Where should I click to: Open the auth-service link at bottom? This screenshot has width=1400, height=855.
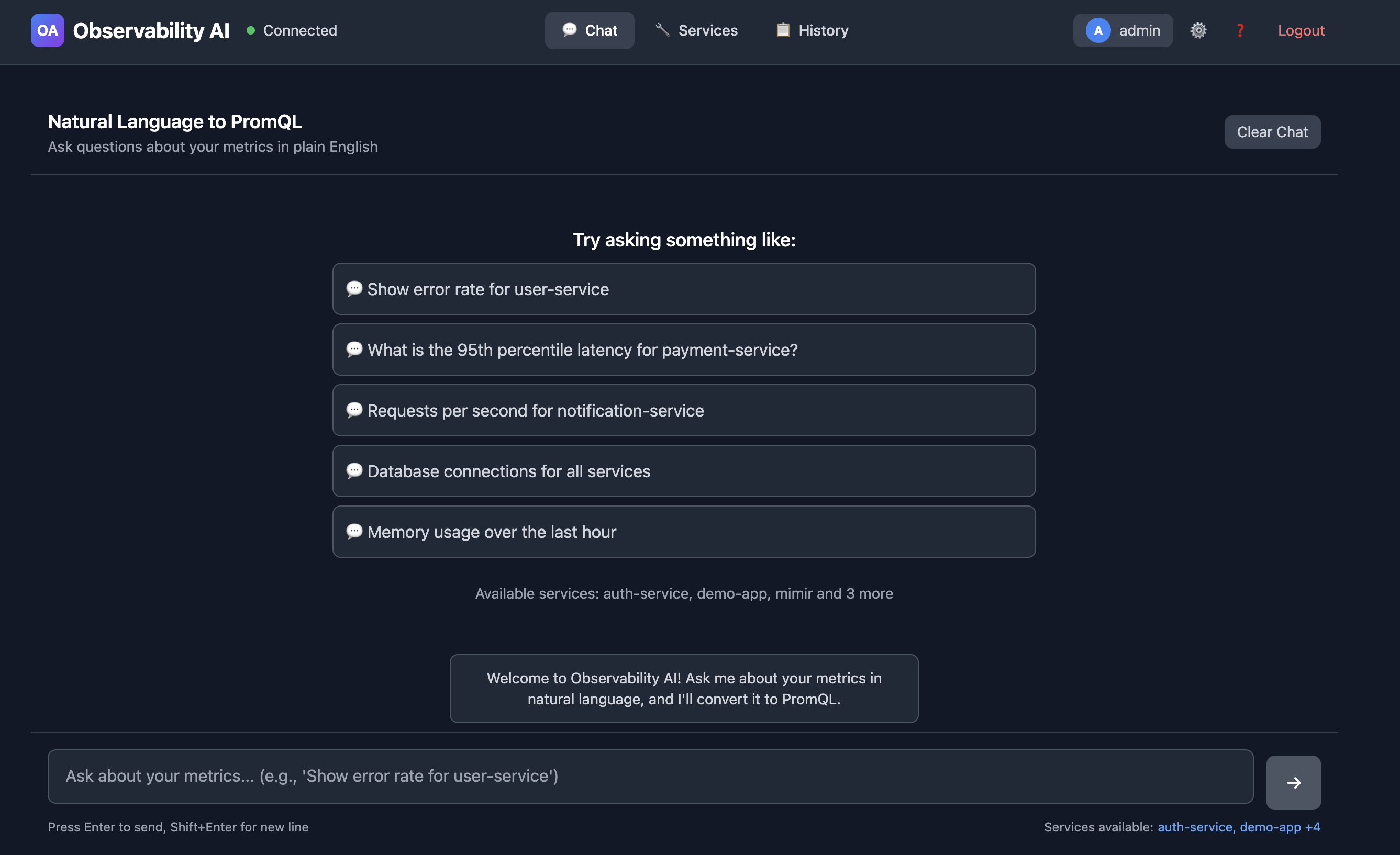1194,827
